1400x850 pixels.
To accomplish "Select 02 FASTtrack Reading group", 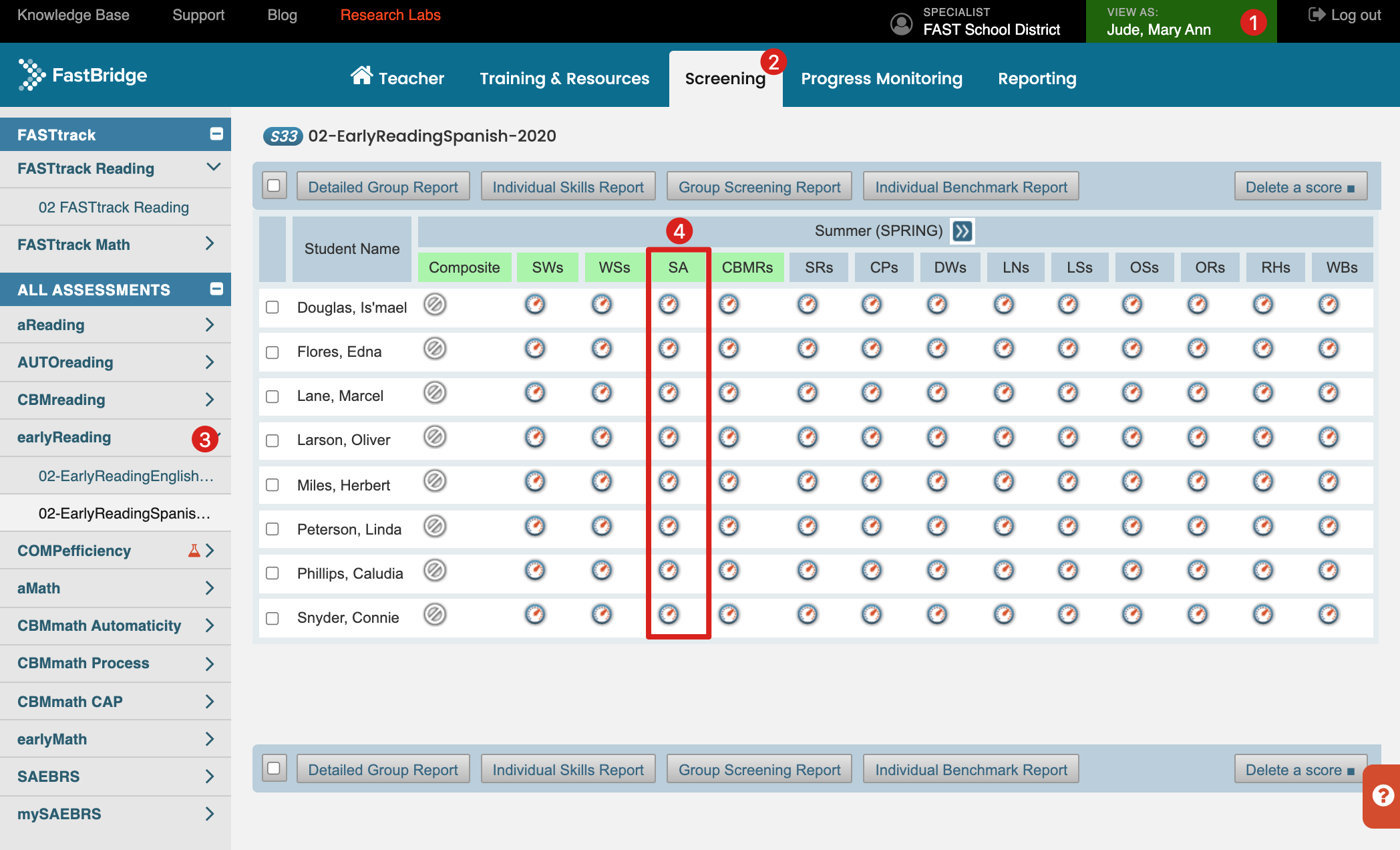I will 114,207.
